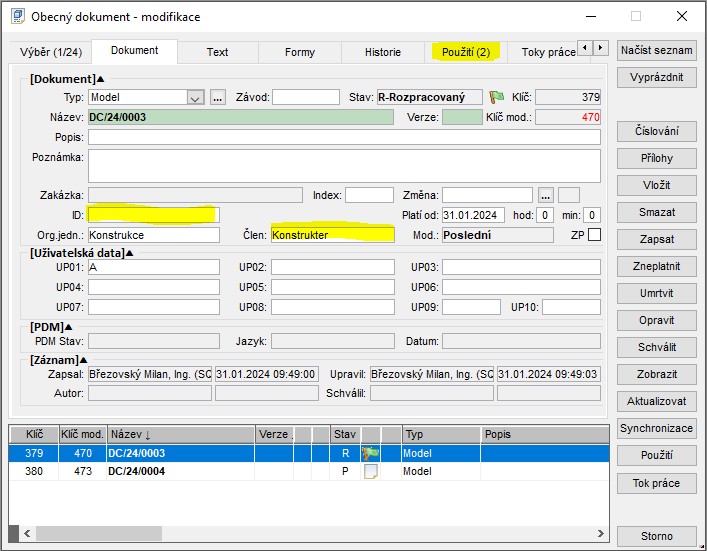Click the list scrollbar left arrow
This screenshot has height=551, width=707.
tap(28, 533)
